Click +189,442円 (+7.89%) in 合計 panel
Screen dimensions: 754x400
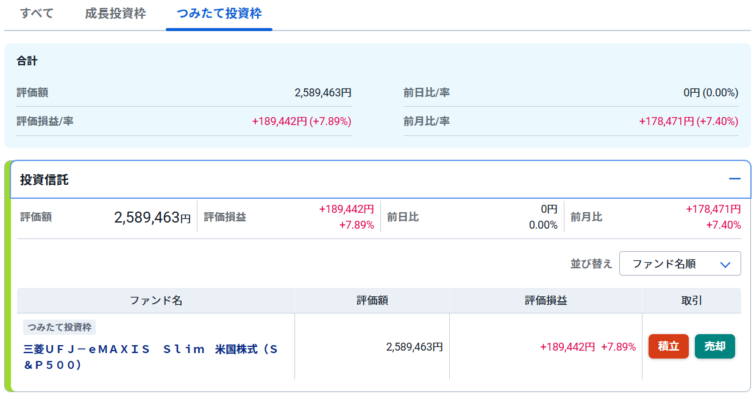(x=302, y=121)
